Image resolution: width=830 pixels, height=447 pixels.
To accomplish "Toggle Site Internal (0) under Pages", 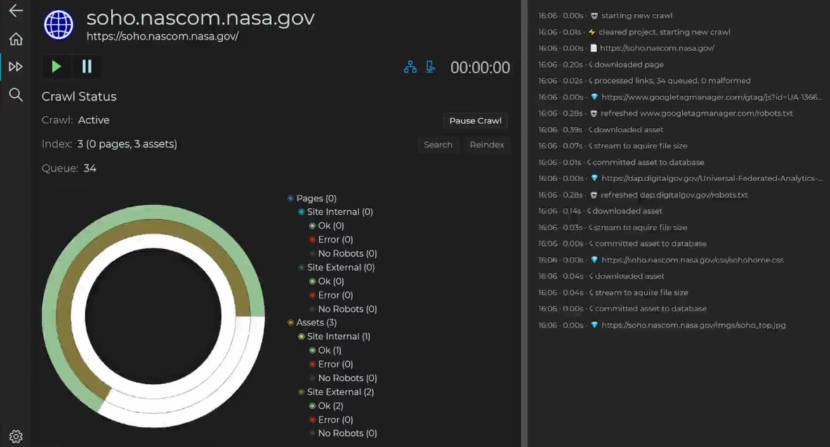I will [x=335, y=212].
